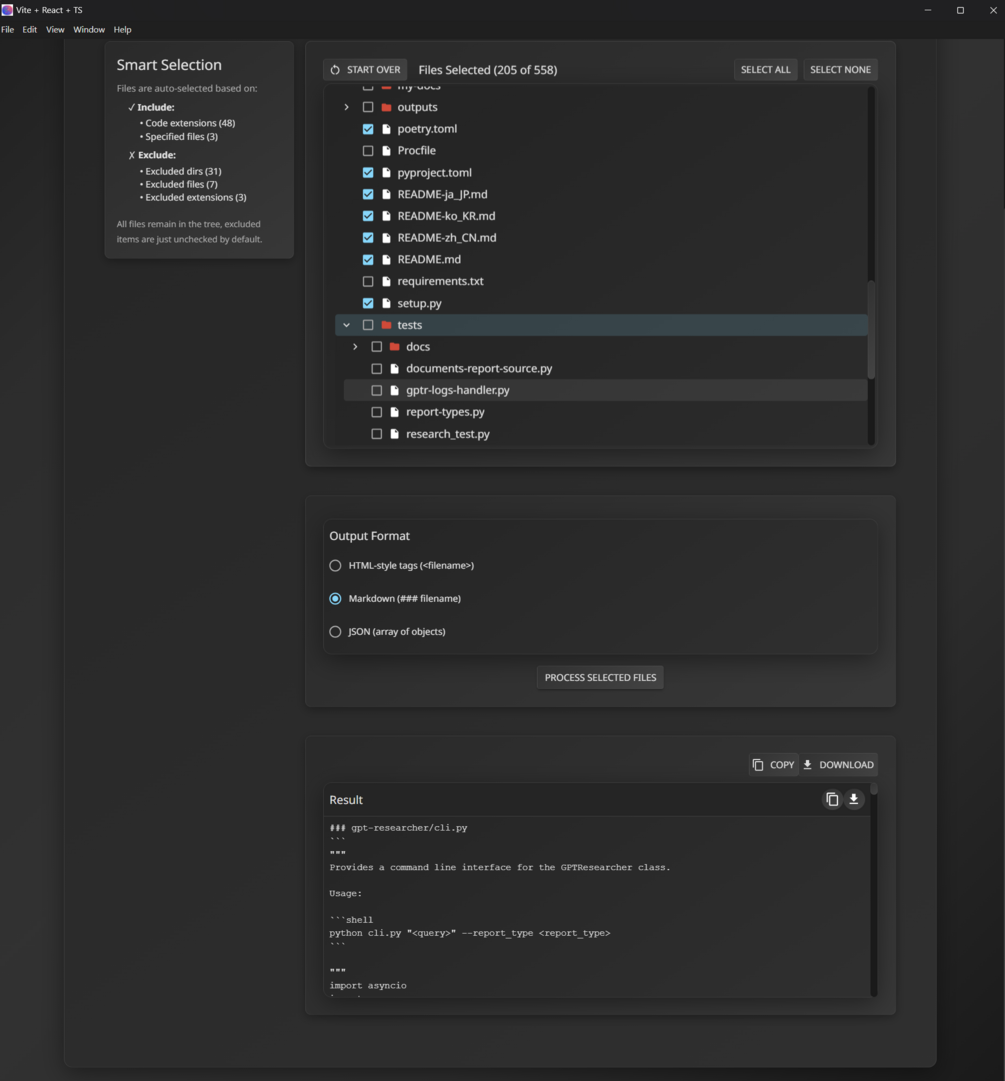Click the round copy icon in Result header
Screen dimensions: 1005x1081
click(x=832, y=799)
